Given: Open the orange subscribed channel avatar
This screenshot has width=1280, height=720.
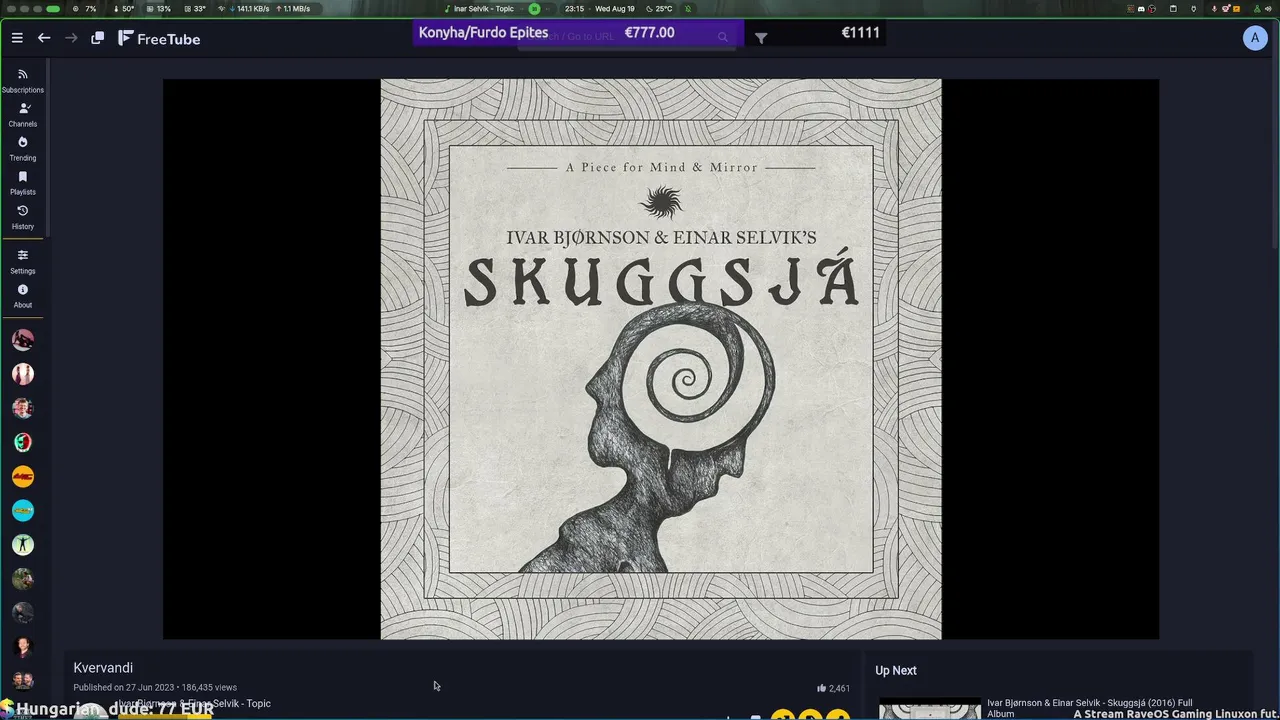Looking at the screenshot, I should coord(23,476).
